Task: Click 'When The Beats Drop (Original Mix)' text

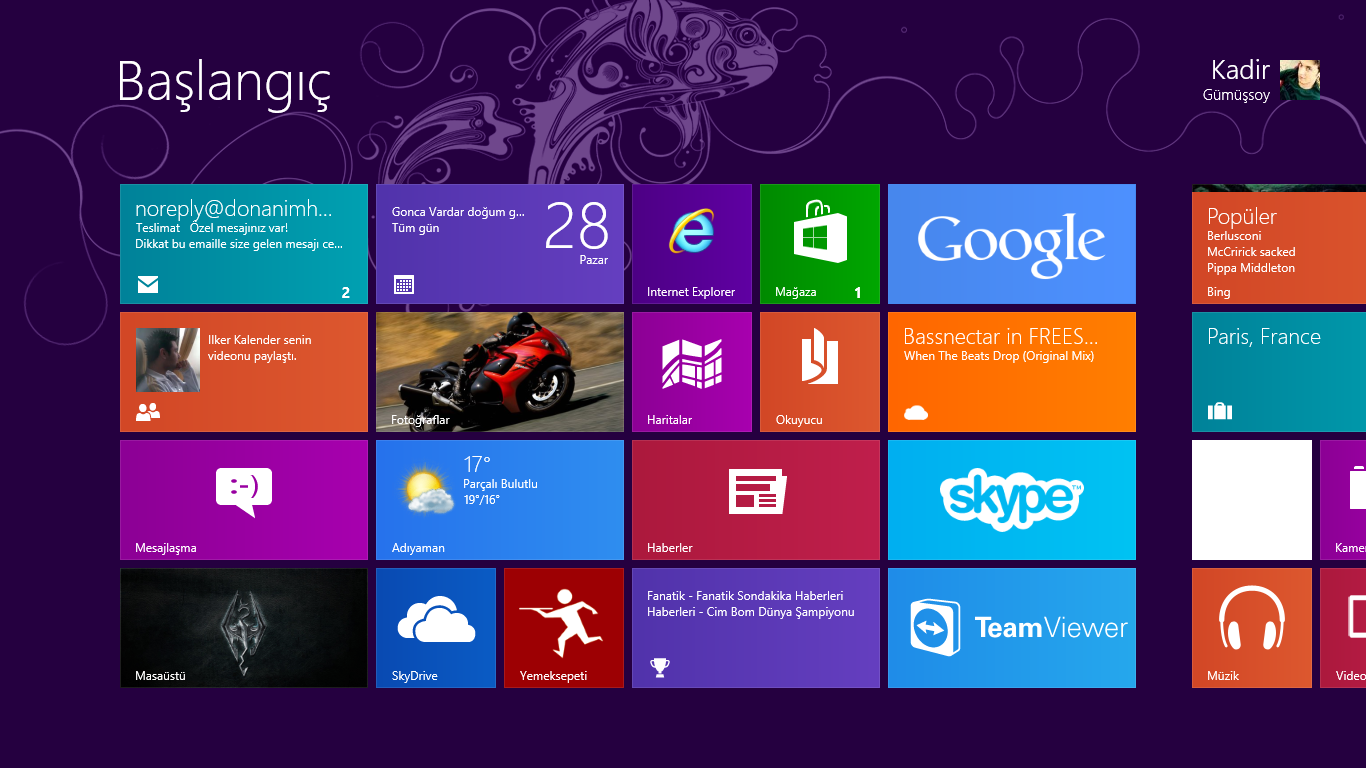Action: click(999, 356)
